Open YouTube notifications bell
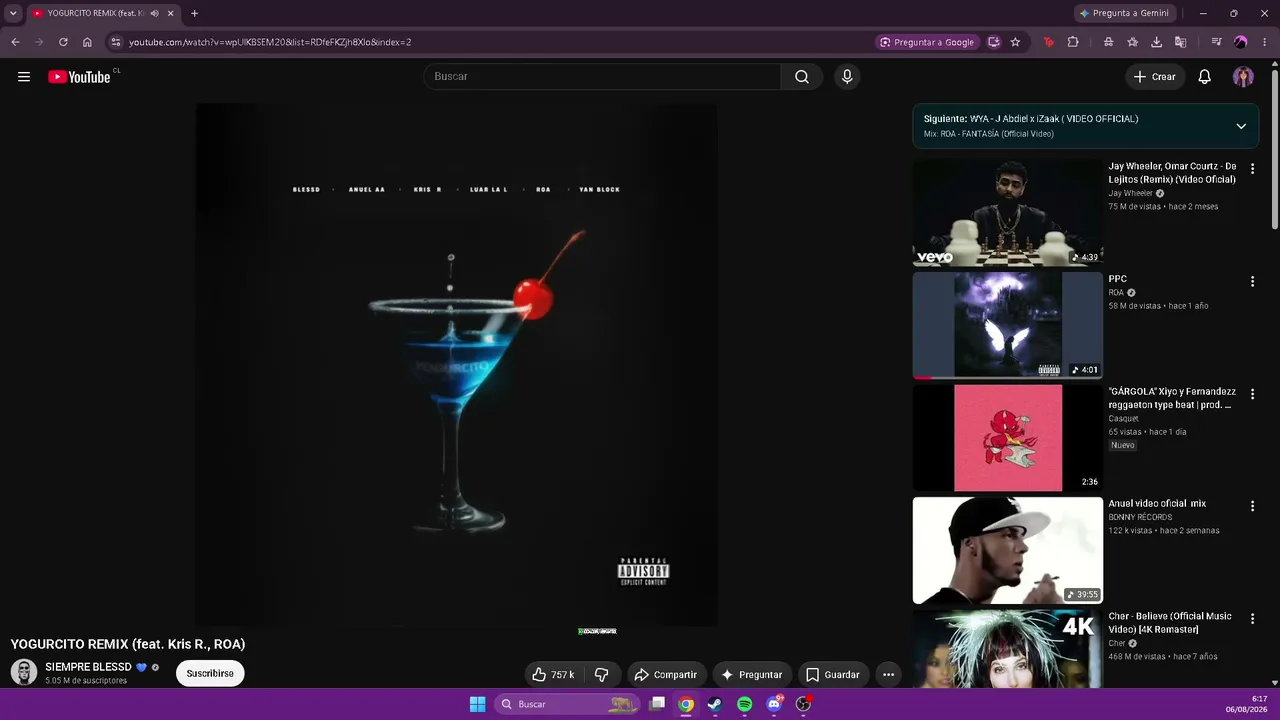This screenshot has height=720, width=1280. tap(1205, 77)
